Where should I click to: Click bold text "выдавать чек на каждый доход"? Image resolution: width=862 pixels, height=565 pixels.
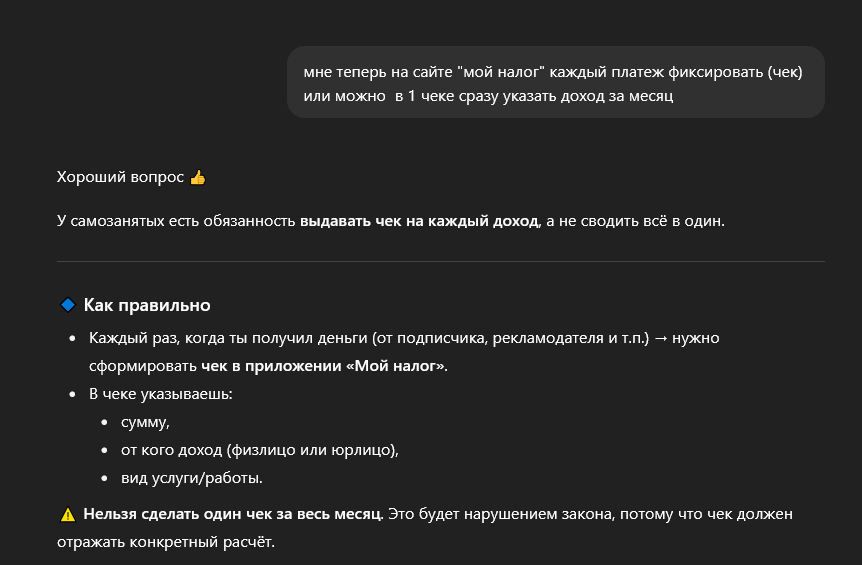(418, 221)
